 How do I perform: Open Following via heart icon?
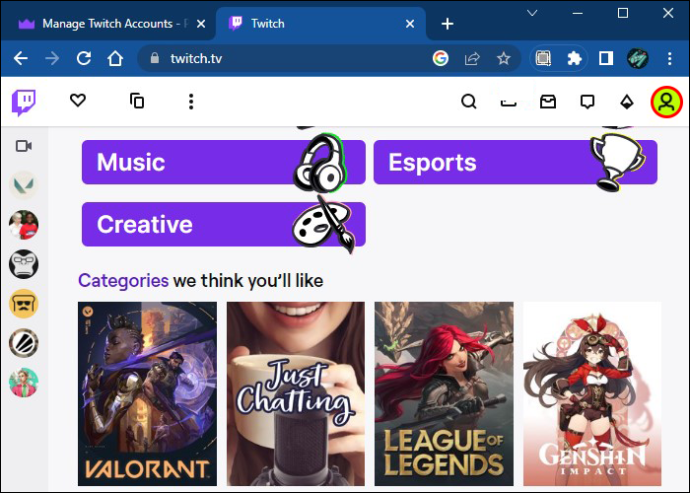point(78,100)
